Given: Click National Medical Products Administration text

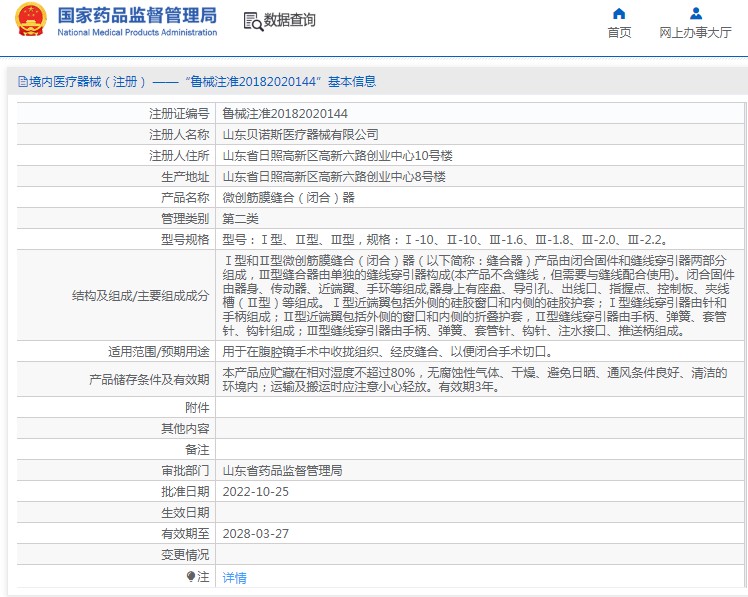Looking at the screenshot, I should point(137,32).
